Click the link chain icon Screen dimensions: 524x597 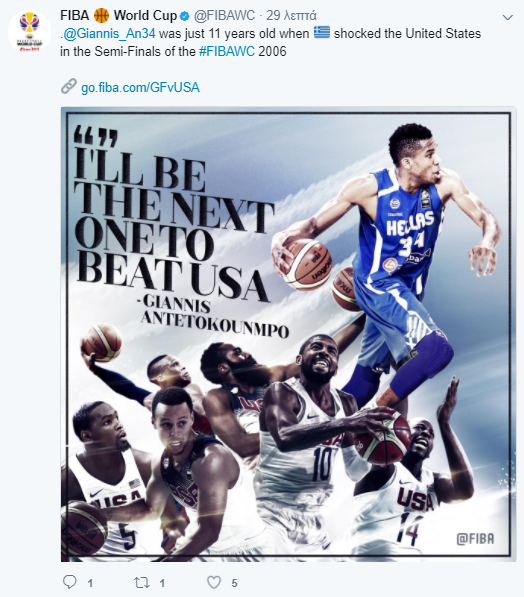coord(69,86)
